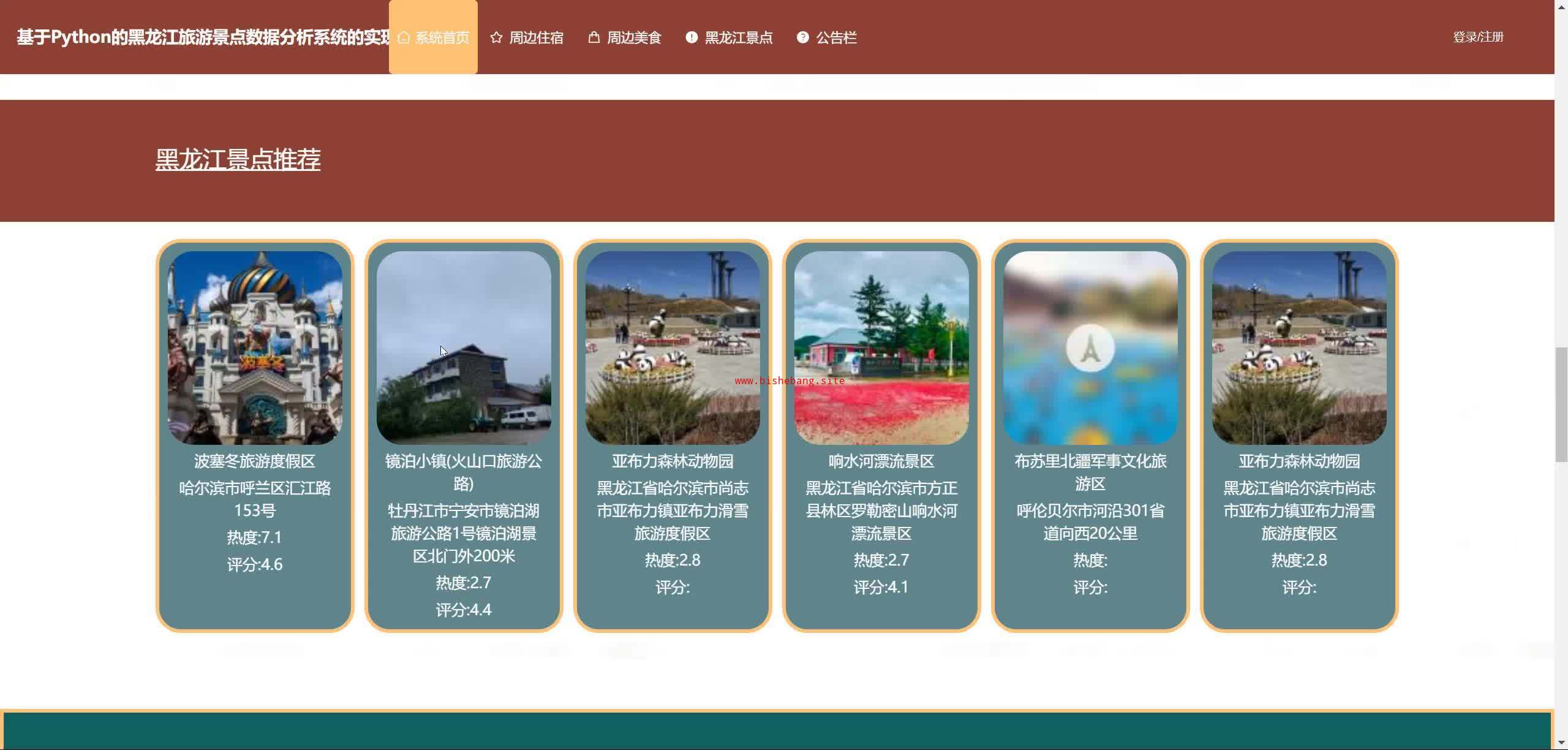Open the 波塞冬旅游度假区 castle thumbnail
This screenshot has height=750, width=1568.
pyautogui.click(x=255, y=347)
